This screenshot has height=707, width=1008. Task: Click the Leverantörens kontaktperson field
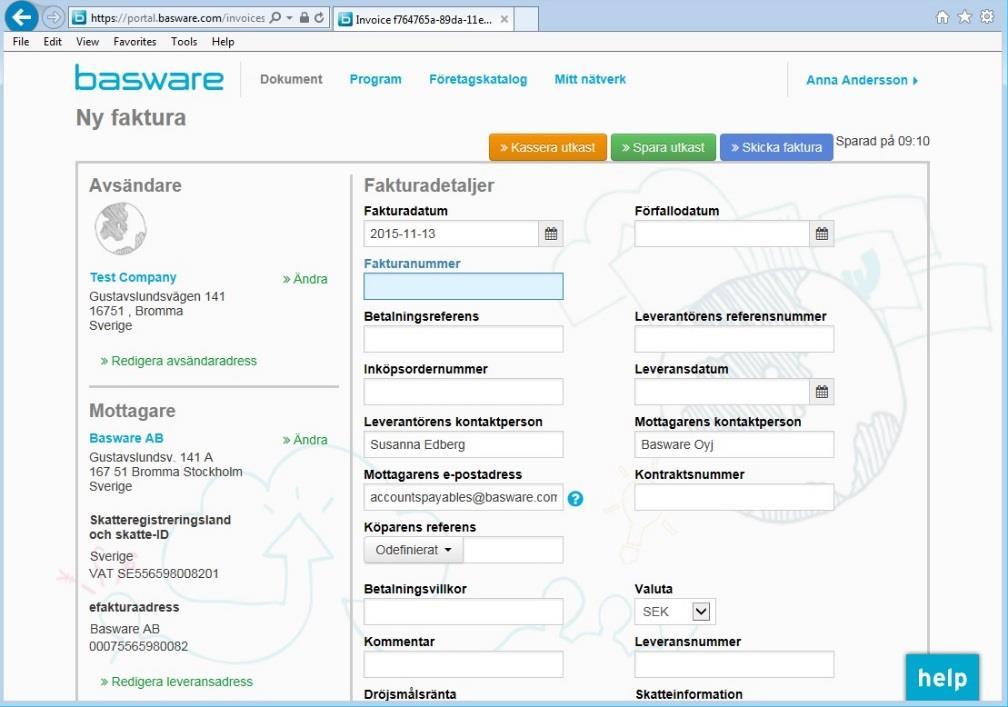(x=464, y=445)
